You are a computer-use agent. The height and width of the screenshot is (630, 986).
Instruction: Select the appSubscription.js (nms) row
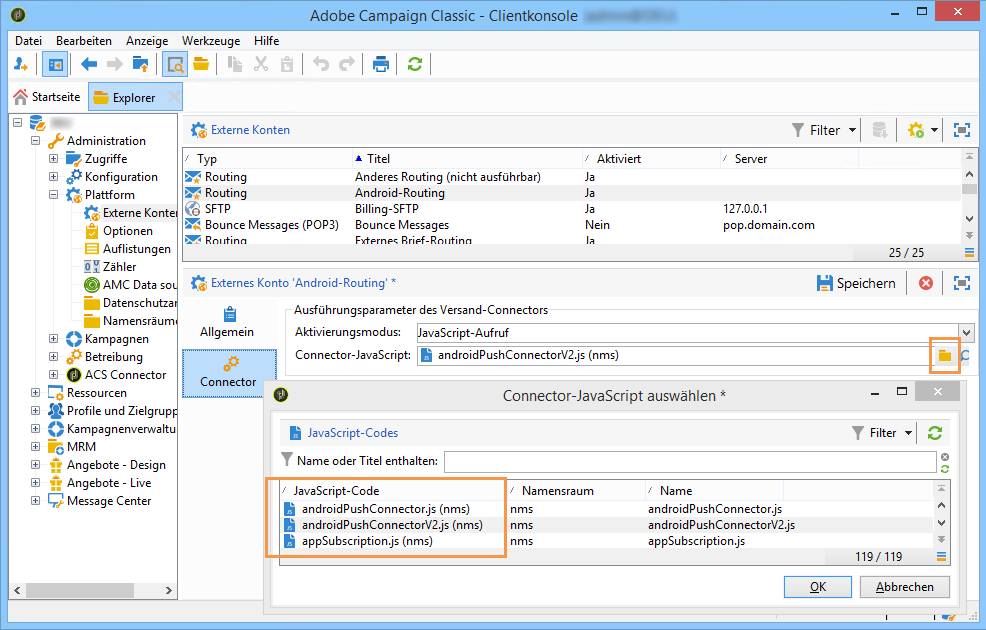click(607, 541)
